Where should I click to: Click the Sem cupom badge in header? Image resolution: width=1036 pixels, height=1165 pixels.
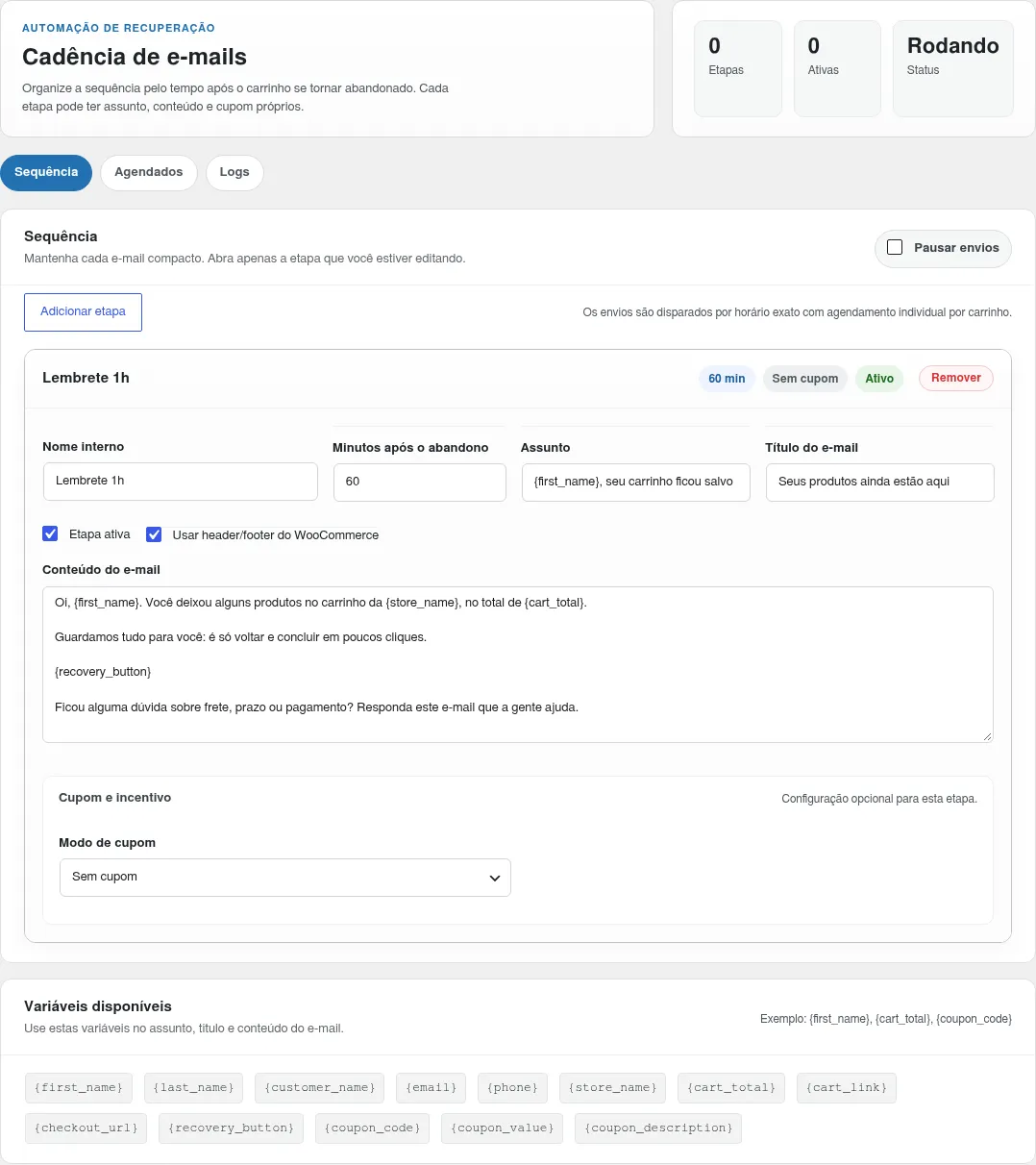pyautogui.click(x=805, y=379)
